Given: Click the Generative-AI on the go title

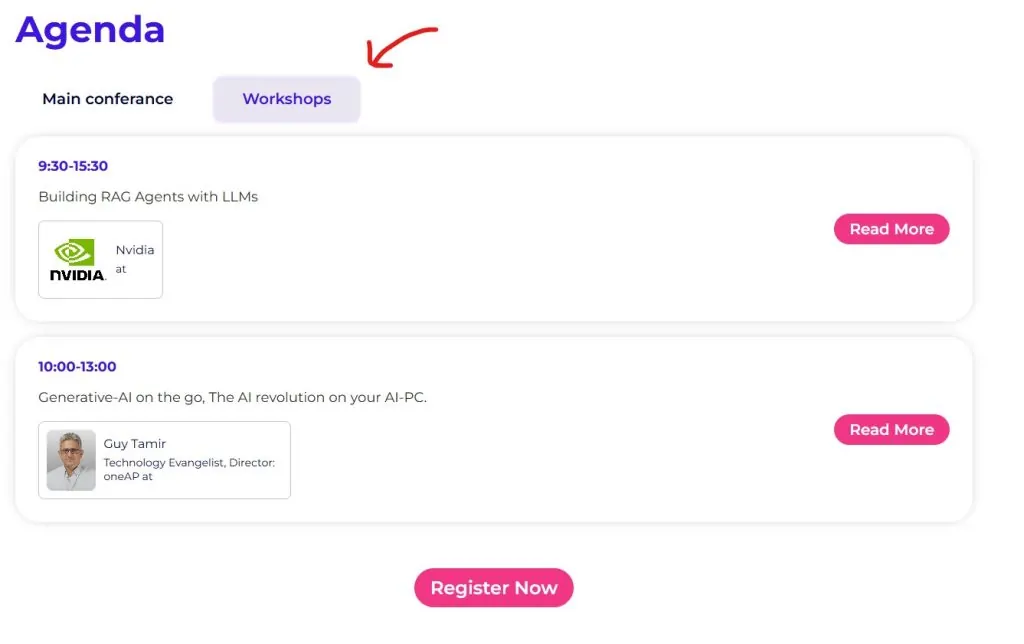Looking at the screenshot, I should pos(232,397).
